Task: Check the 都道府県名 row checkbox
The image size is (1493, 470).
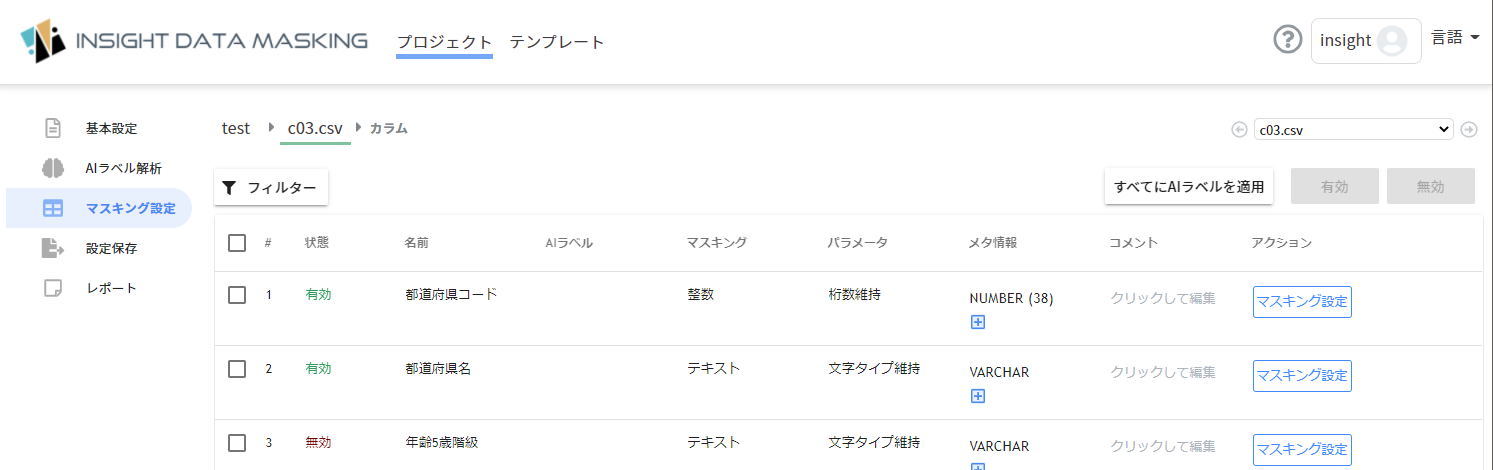Action: [237, 368]
